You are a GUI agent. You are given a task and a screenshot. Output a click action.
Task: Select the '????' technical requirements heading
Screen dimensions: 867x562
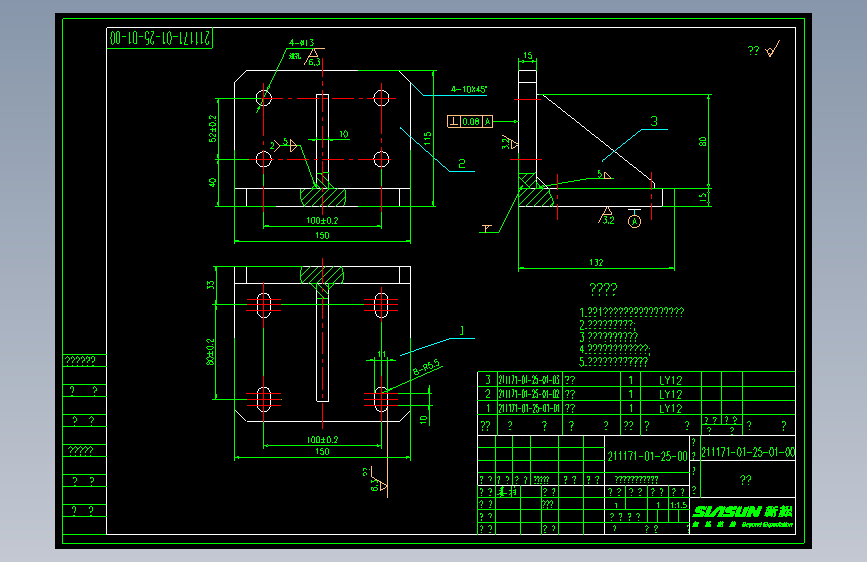click(x=603, y=288)
